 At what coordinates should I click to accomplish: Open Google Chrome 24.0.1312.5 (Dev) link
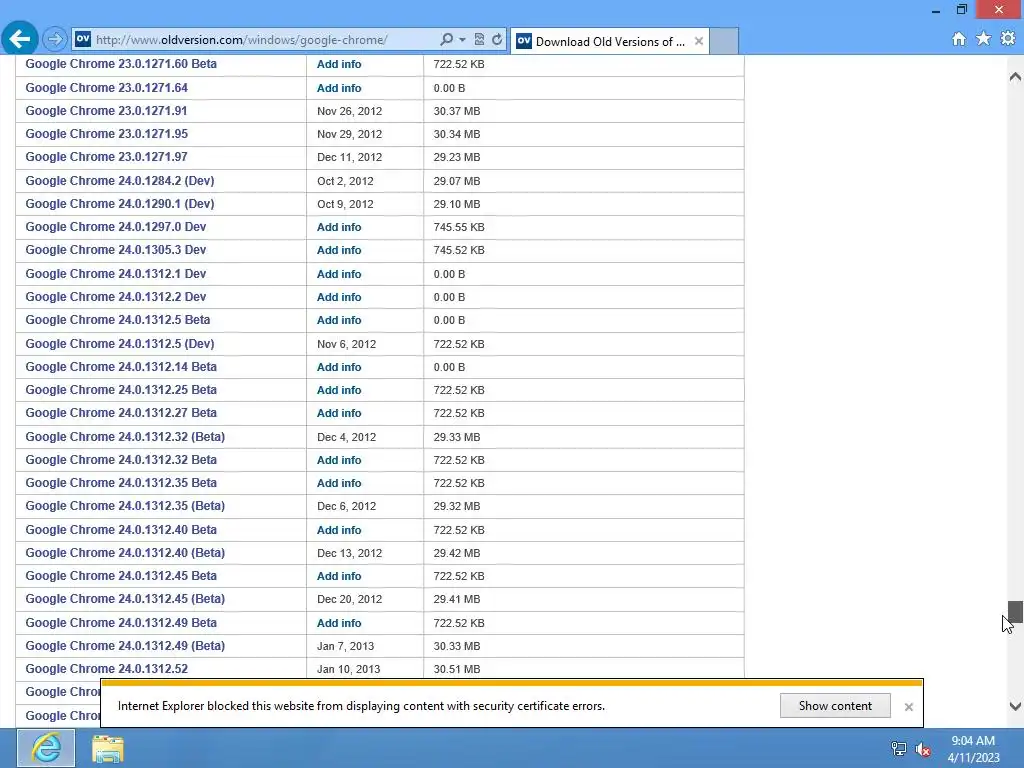point(120,344)
